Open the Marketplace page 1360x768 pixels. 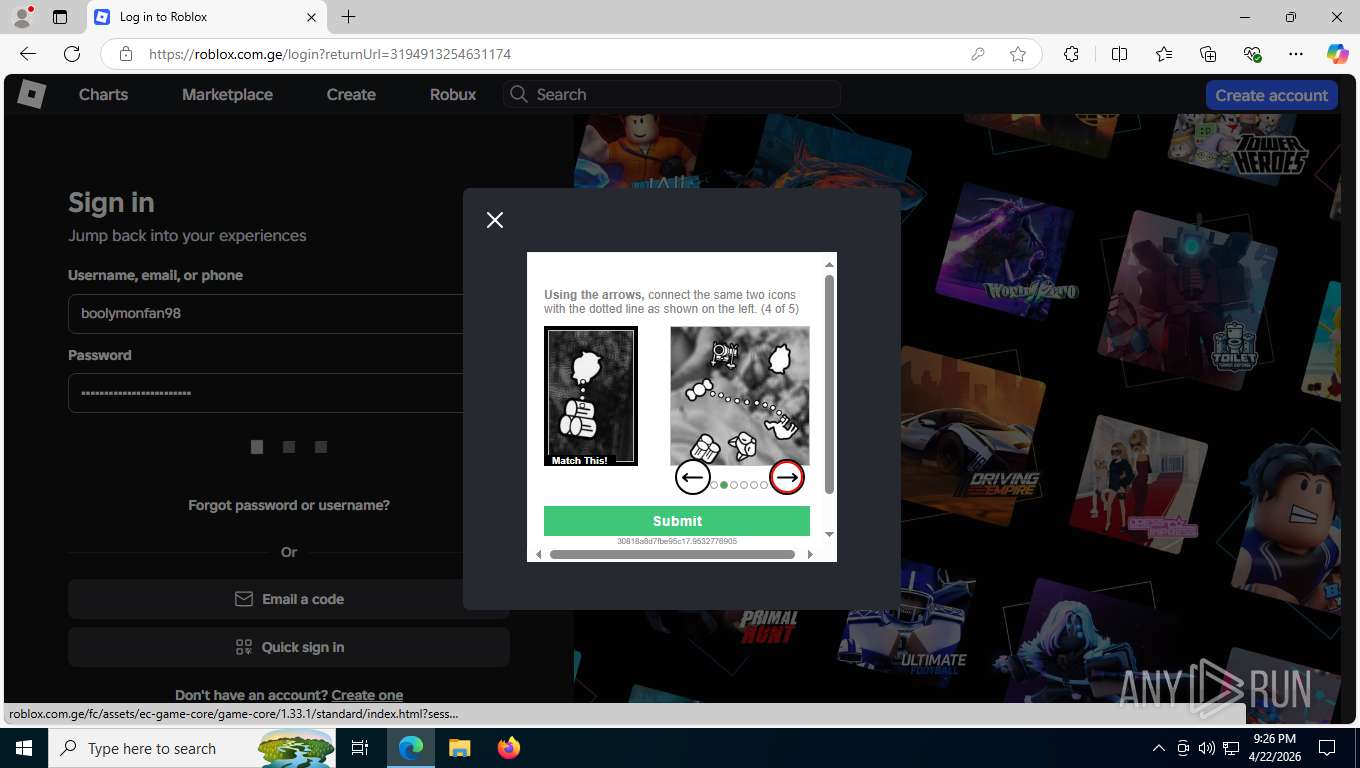(x=227, y=94)
